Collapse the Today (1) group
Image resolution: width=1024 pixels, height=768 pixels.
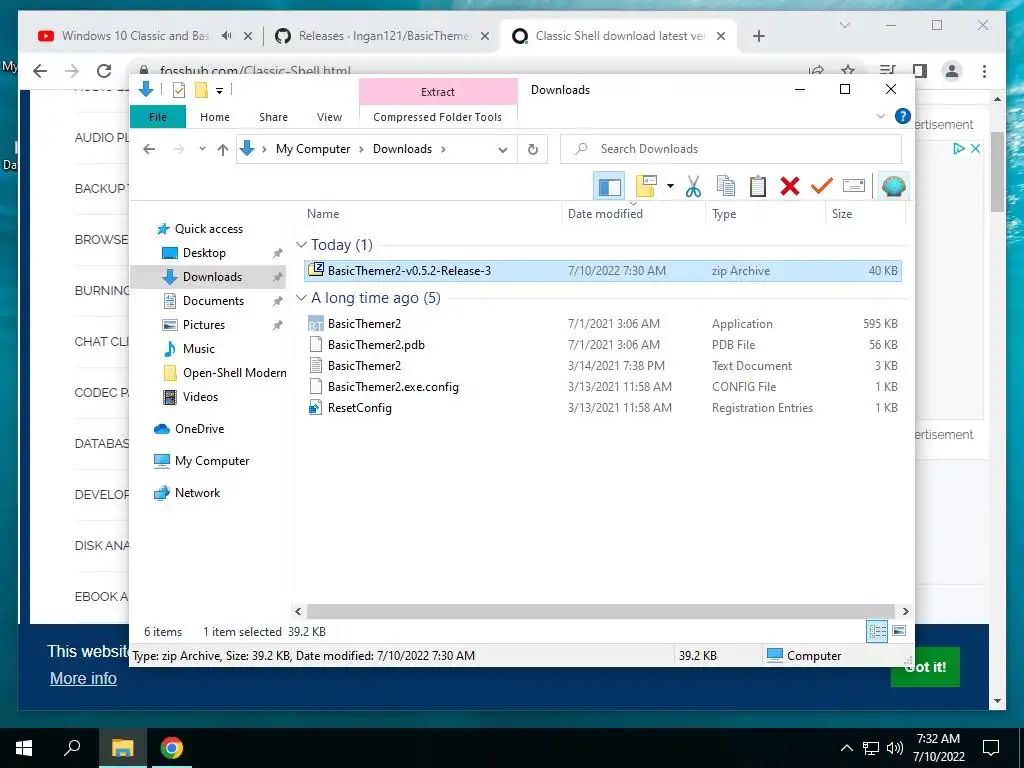pyautogui.click(x=301, y=245)
